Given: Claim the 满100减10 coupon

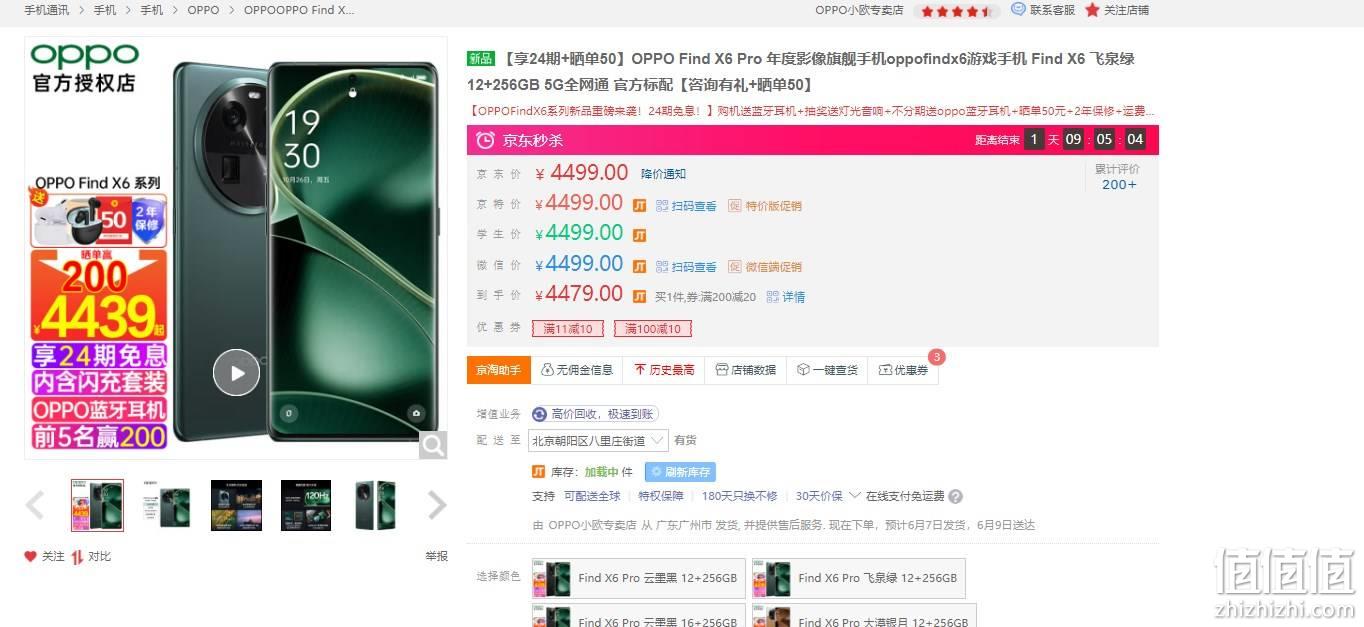Looking at the screenshot, I should pos(653,329).
